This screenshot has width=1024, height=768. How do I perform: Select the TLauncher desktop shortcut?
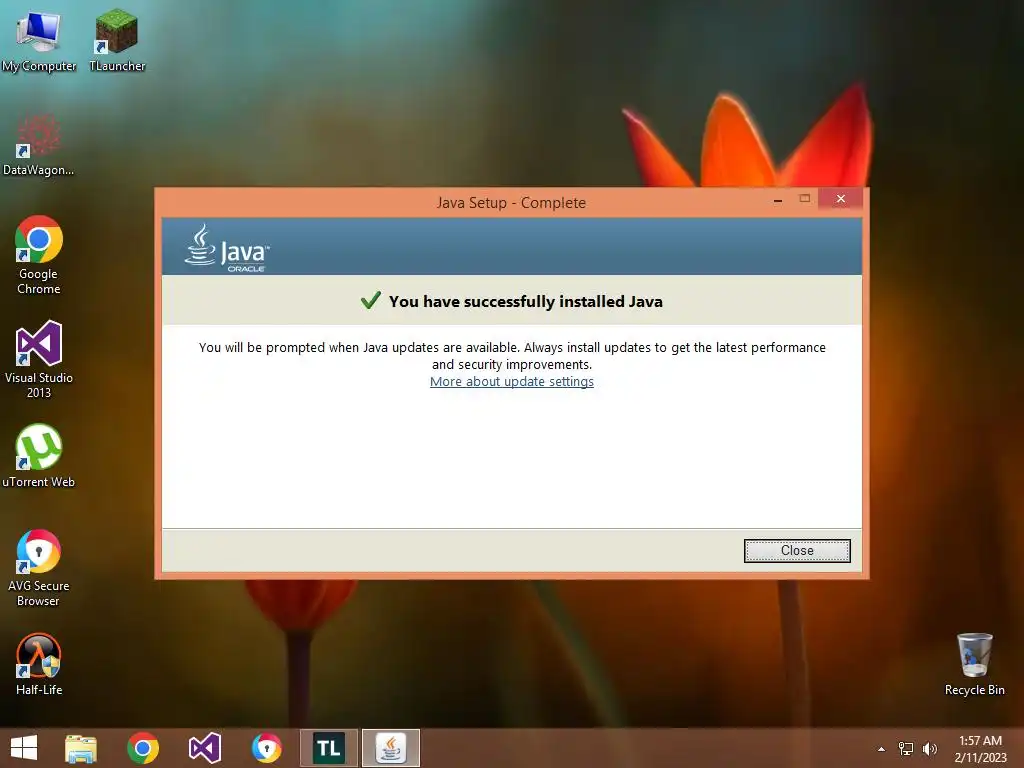click(x=117, y=42)
